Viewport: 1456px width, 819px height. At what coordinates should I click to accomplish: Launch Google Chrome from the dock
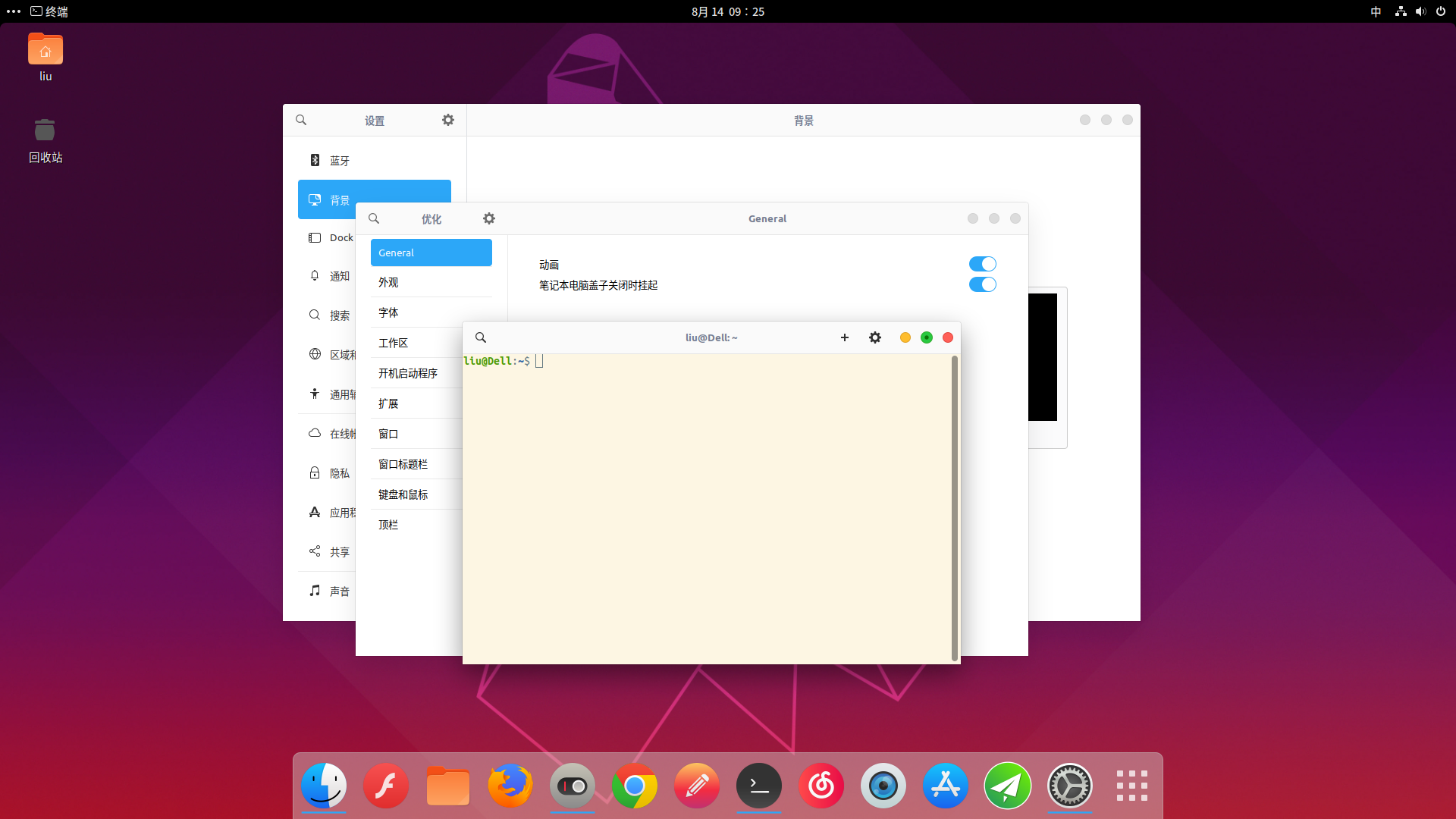point(635,786)
